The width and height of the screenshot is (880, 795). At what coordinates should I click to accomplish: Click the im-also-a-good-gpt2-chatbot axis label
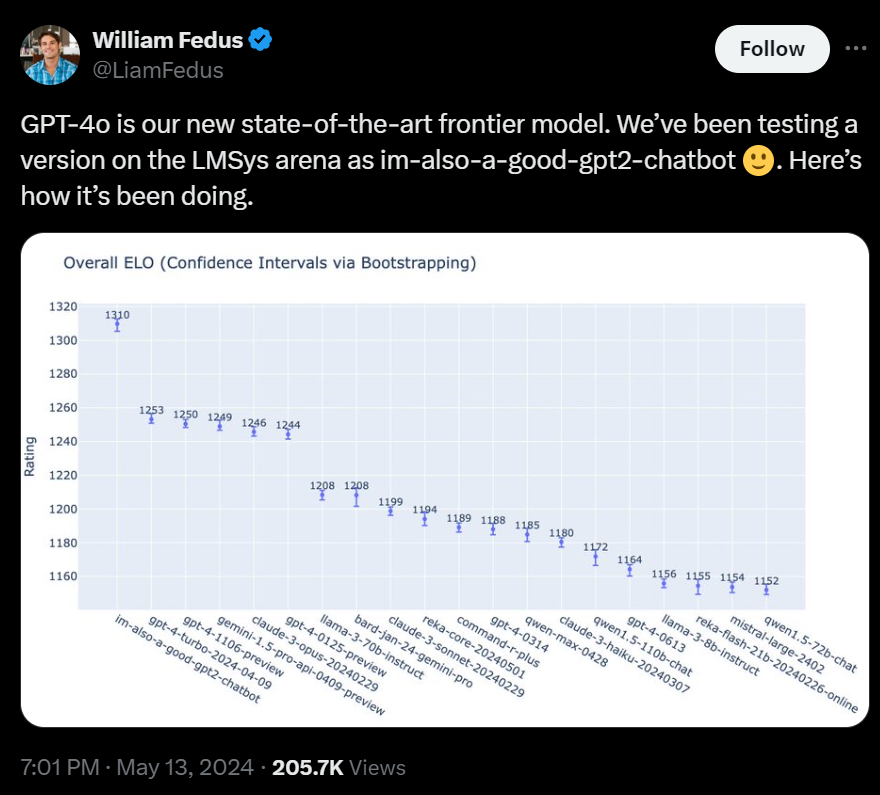188,661
